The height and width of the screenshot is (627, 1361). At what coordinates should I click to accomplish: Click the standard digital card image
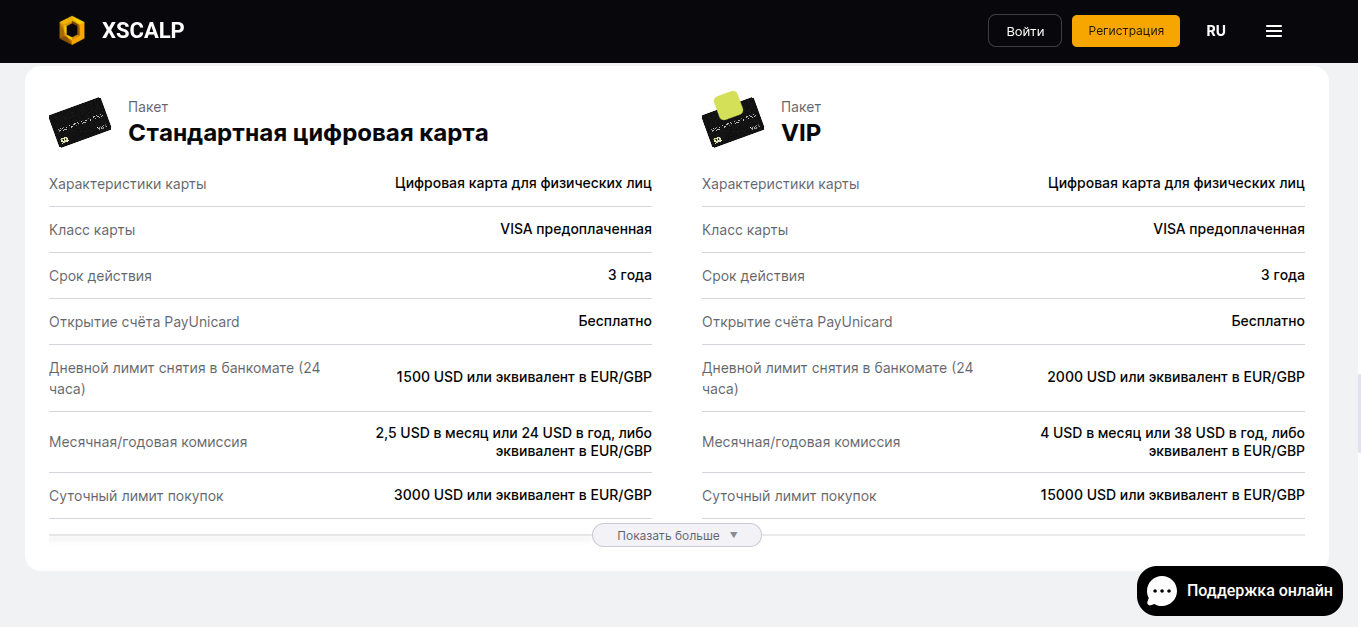(x=80, y=122)
